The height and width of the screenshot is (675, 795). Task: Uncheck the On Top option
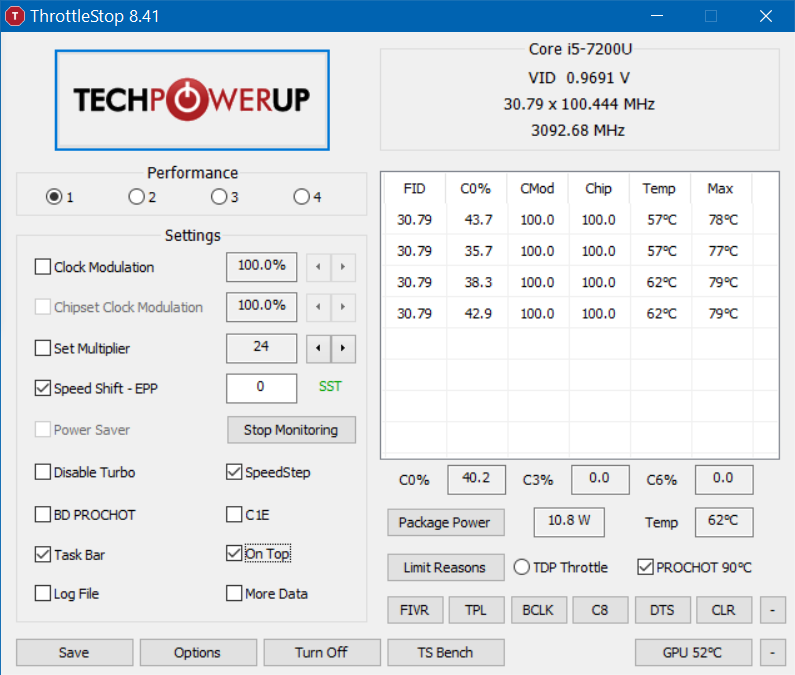click(x=234, y=553)
